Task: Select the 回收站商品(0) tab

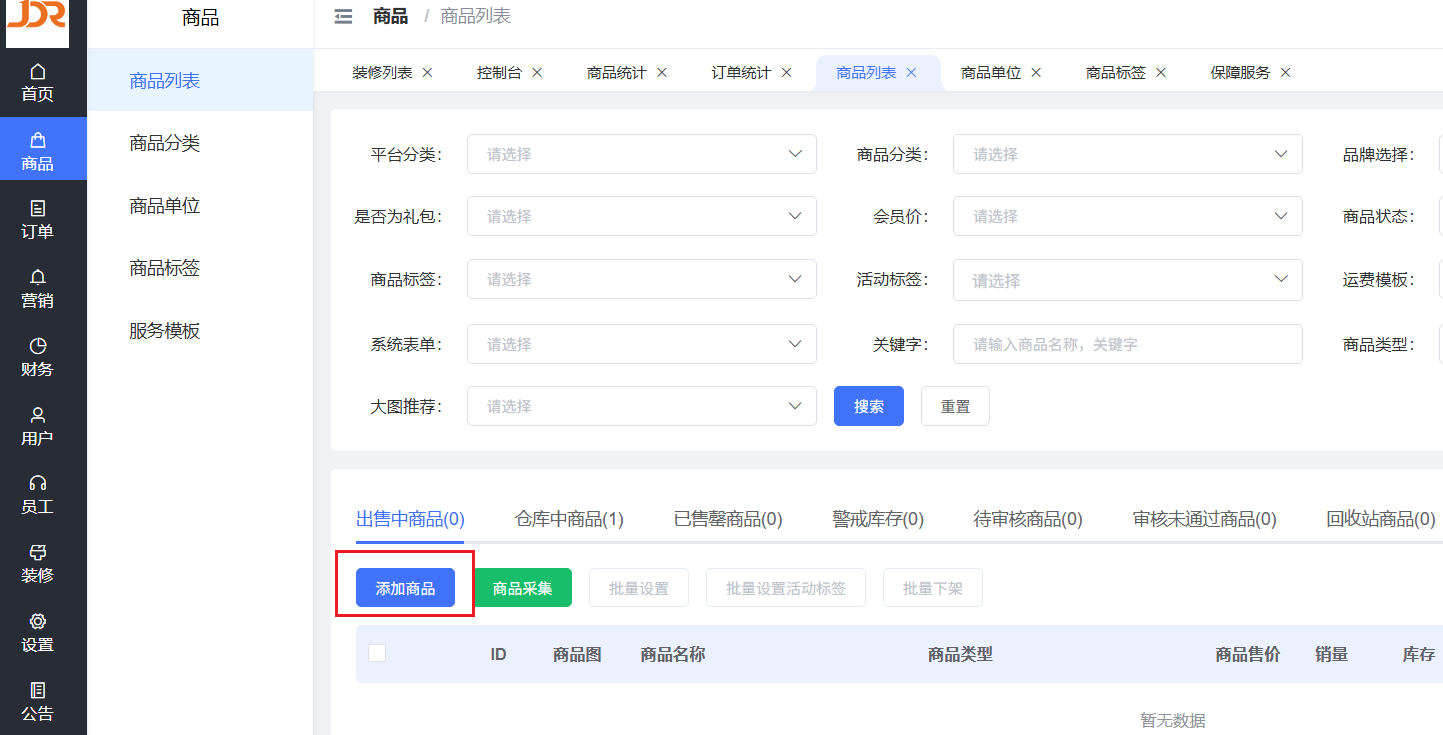Action: 1381,519
